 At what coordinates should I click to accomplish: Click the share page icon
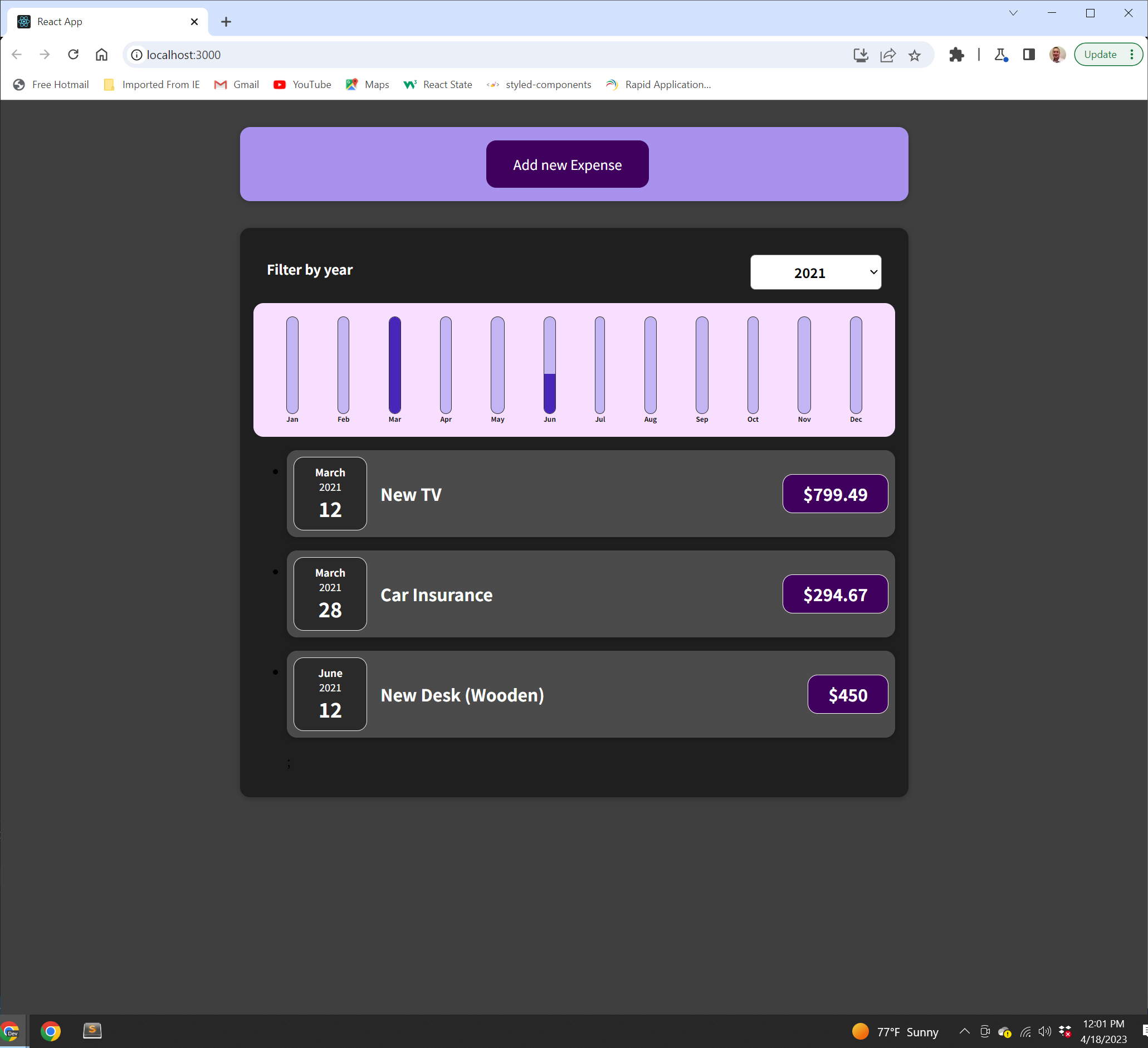(888, 55)
